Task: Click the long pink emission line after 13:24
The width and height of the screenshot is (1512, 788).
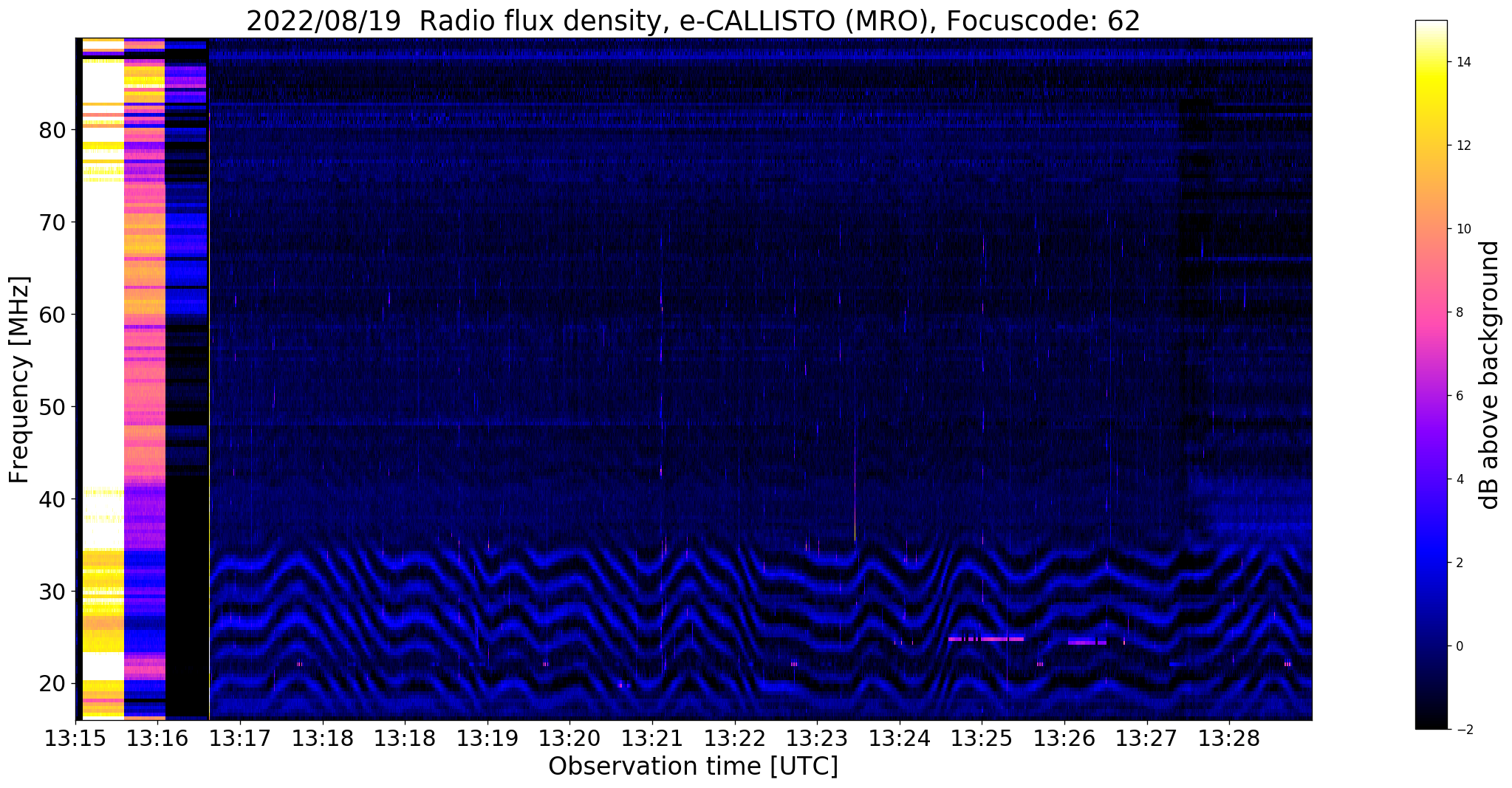Action: pyautogui.click(x=986, y=639)
